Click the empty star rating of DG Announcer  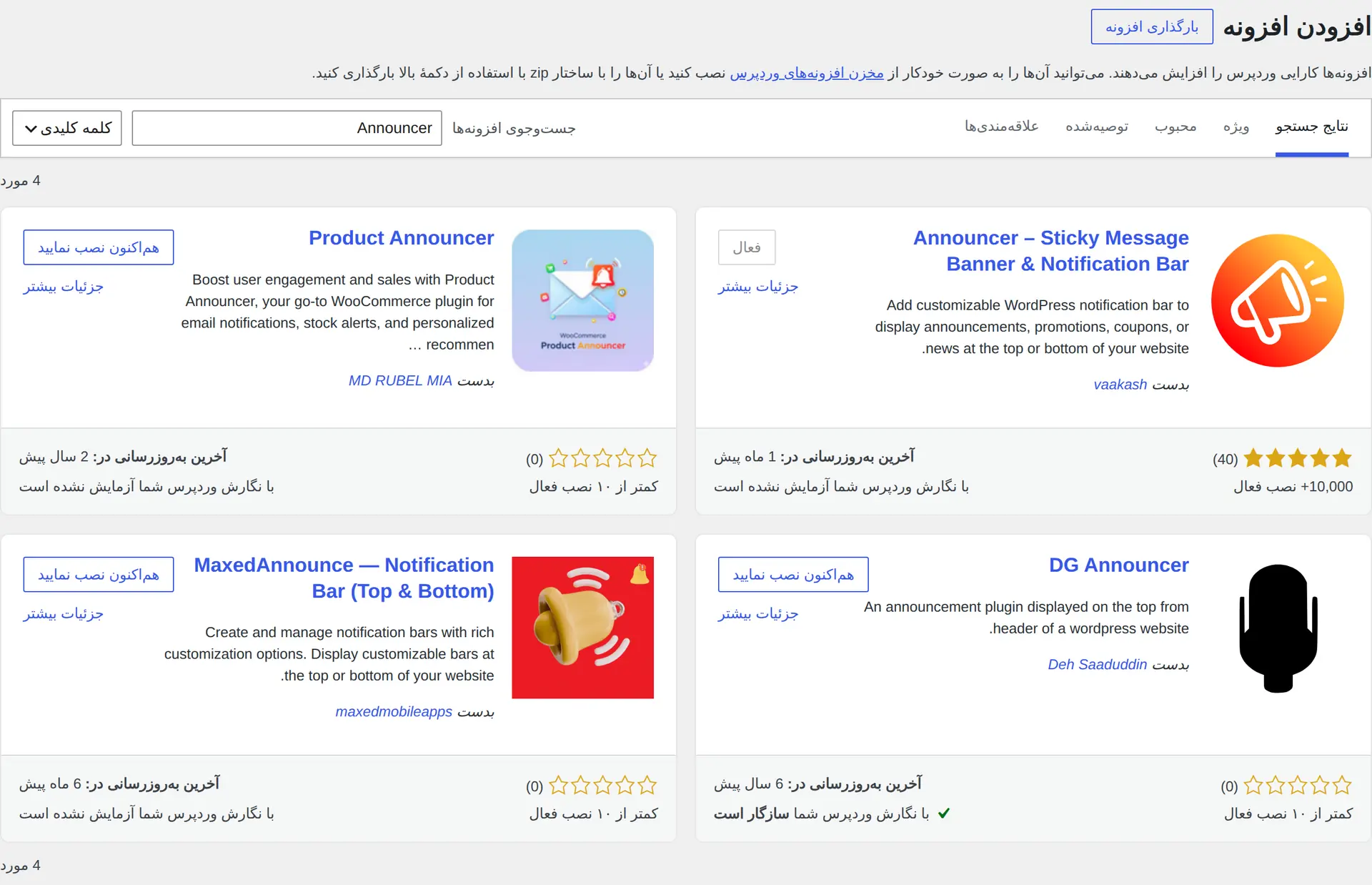pyautogui.click(x=1298, y=786)
